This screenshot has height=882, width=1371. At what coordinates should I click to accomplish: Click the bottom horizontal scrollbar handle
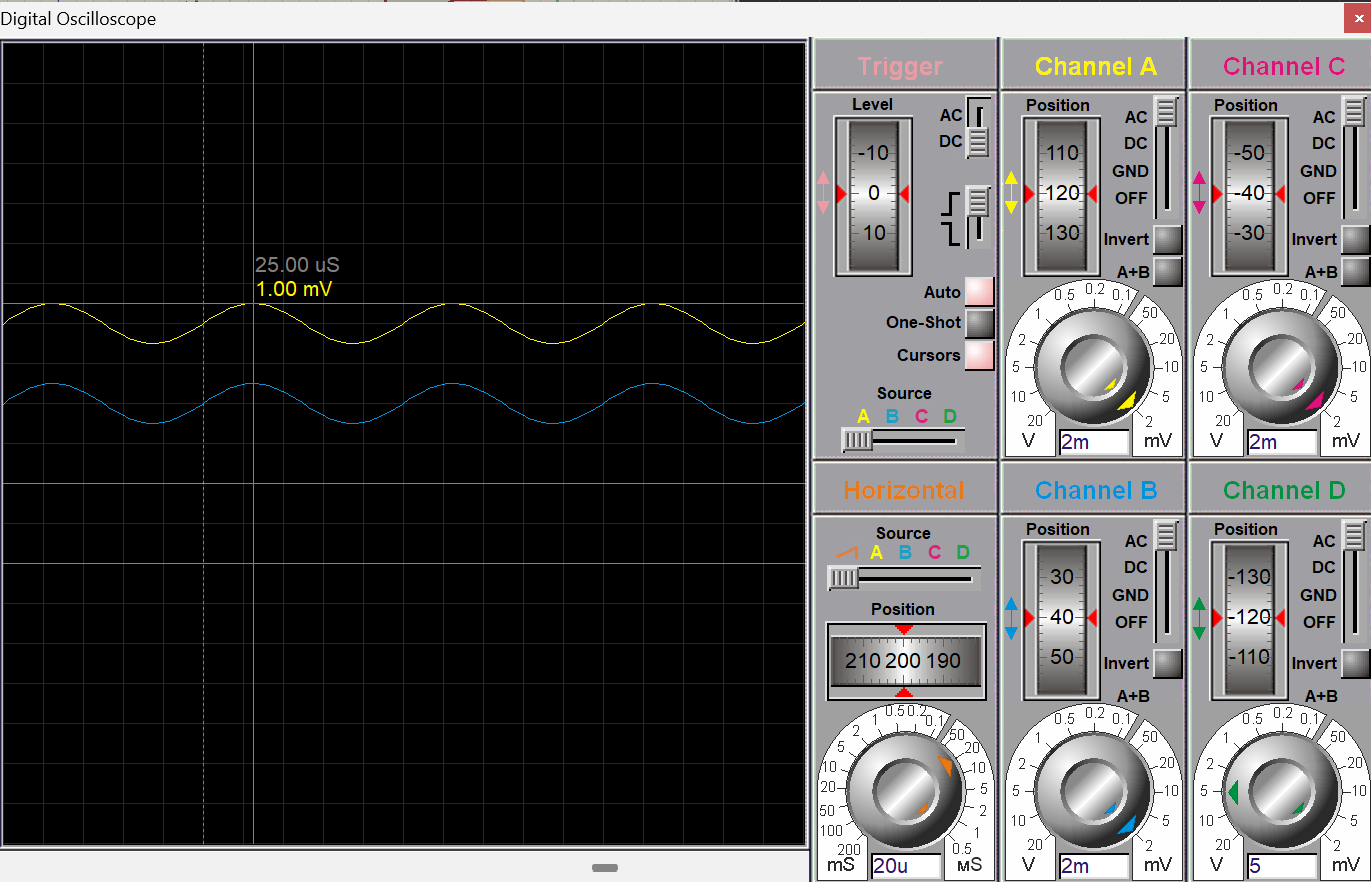(x=605, y=868)
